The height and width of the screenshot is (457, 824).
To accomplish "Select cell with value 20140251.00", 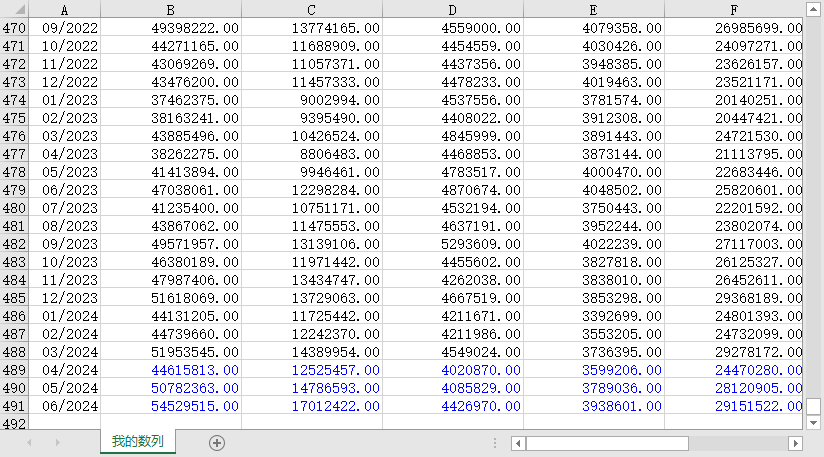I will point(734,100).
